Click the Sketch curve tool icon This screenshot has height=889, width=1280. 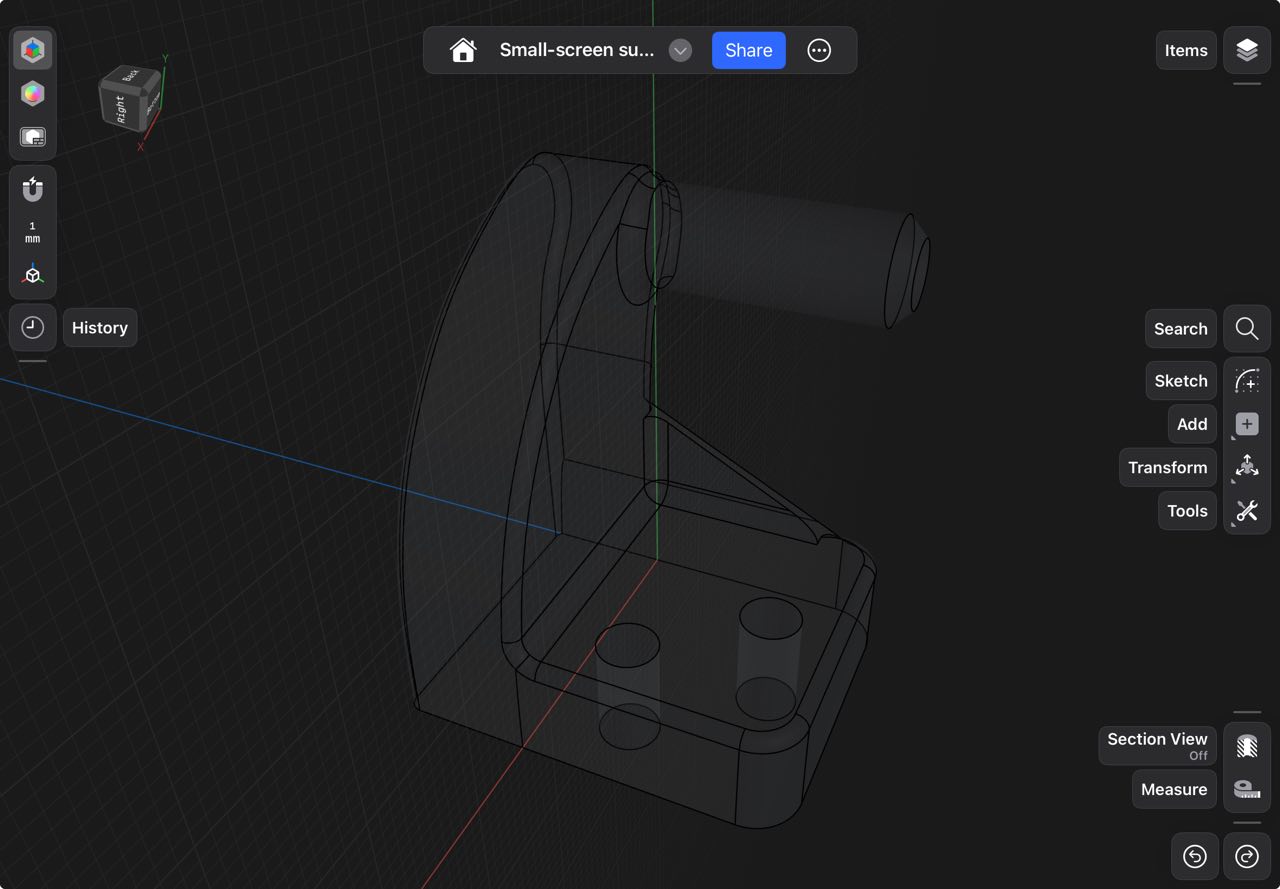1246,381
